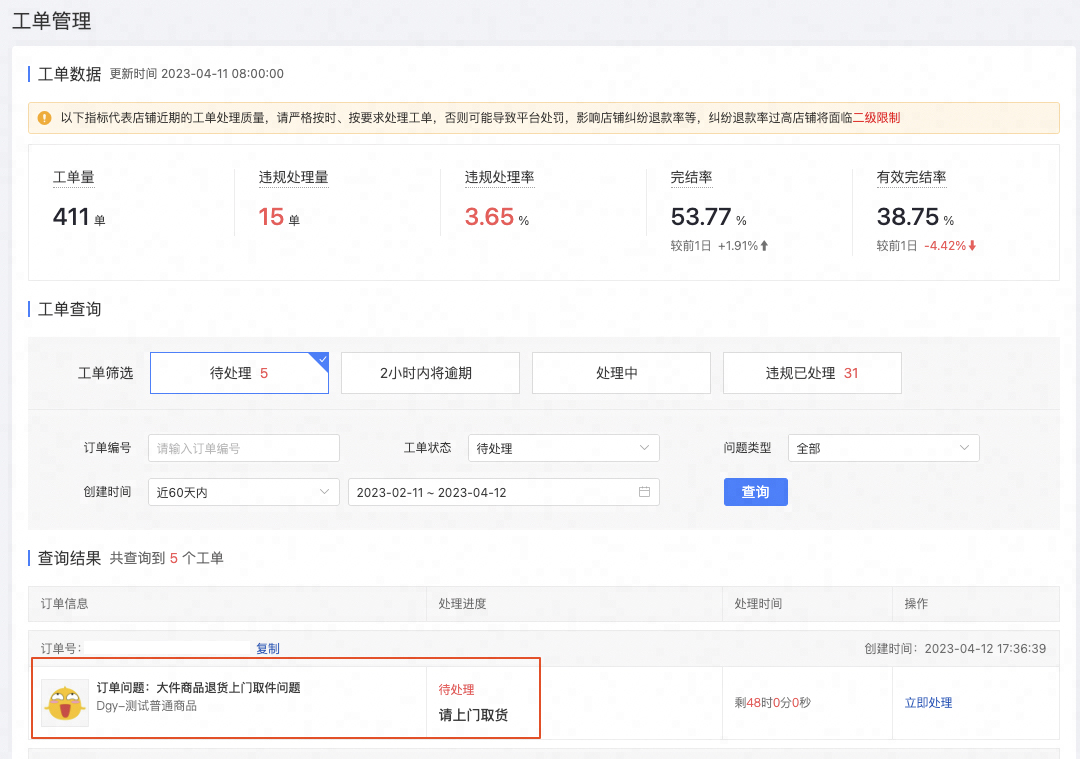Viewport: 1080px width, 759px height.
Task: Click the 订单编号 input field
Action: (243, 448)
